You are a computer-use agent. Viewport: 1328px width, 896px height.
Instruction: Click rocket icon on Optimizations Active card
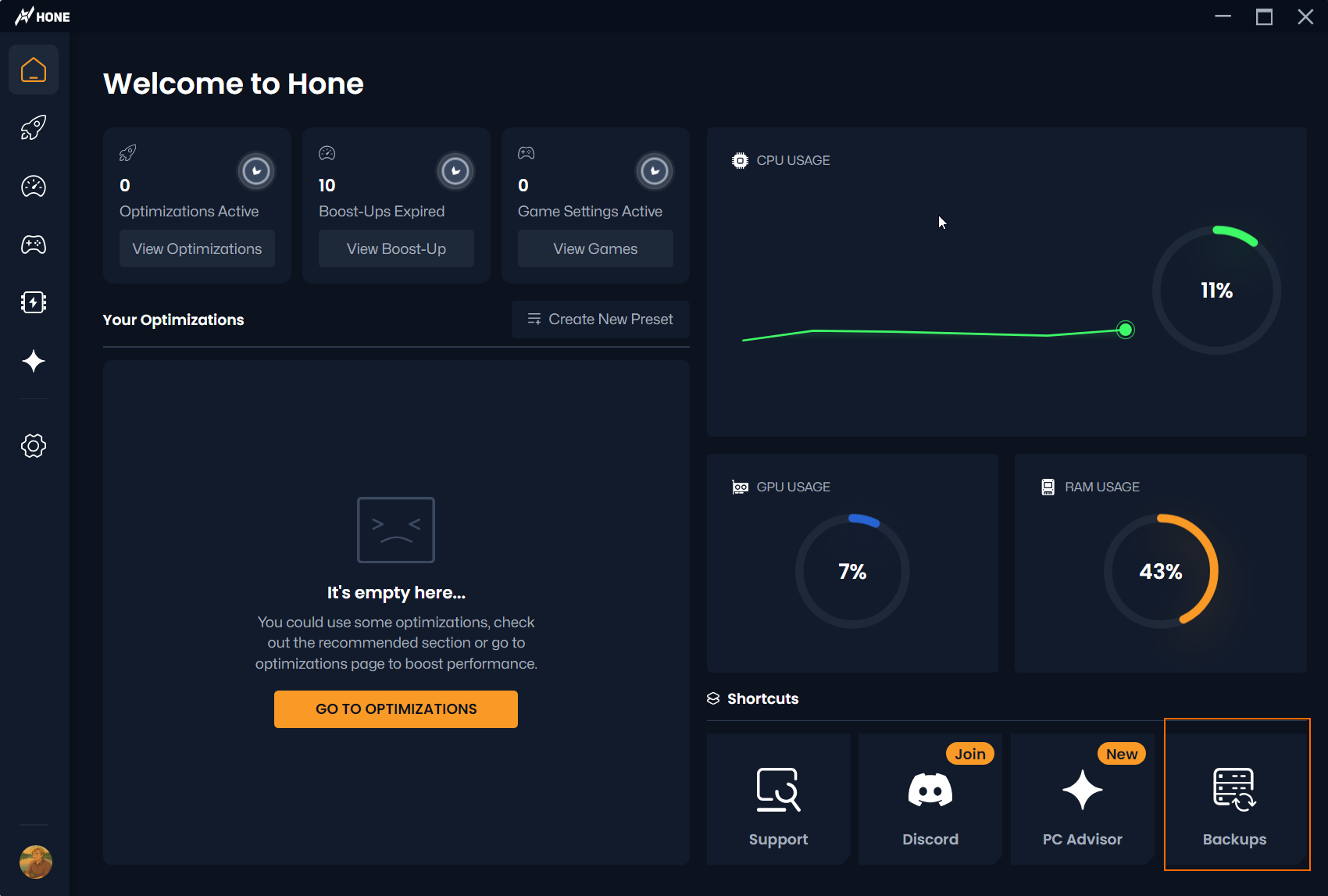(127, 153)
